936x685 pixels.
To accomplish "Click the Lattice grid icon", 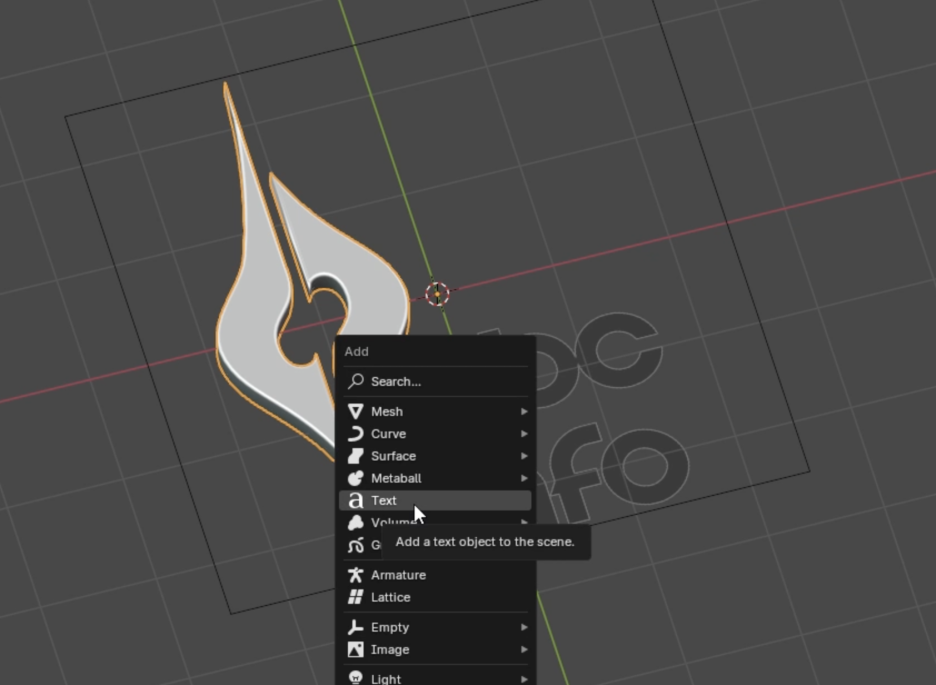I will [356, 597].
